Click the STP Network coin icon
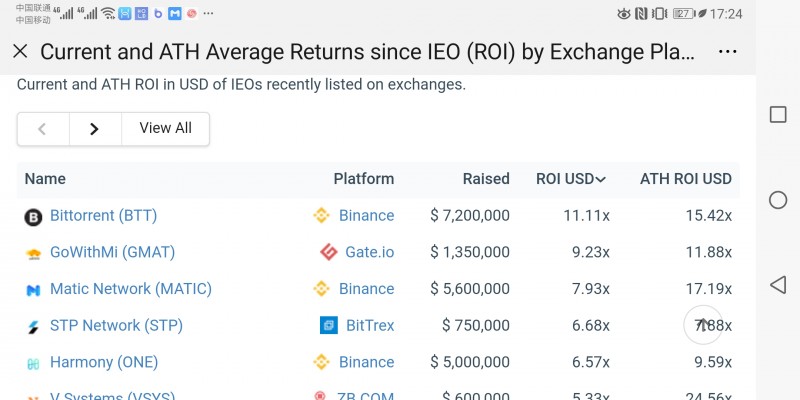The image size is (800, 400). pos(32,326)
